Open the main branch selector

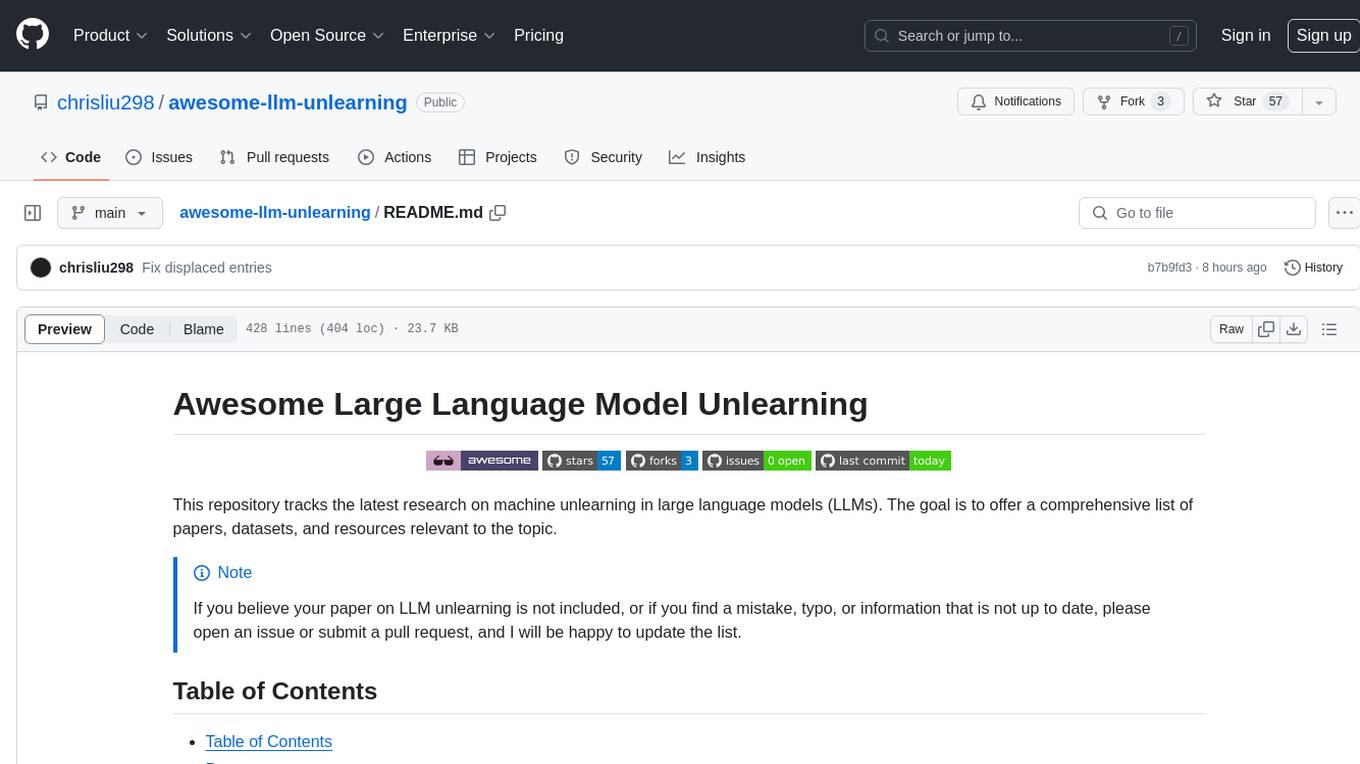pyautogui.click(x=110, y=213)
